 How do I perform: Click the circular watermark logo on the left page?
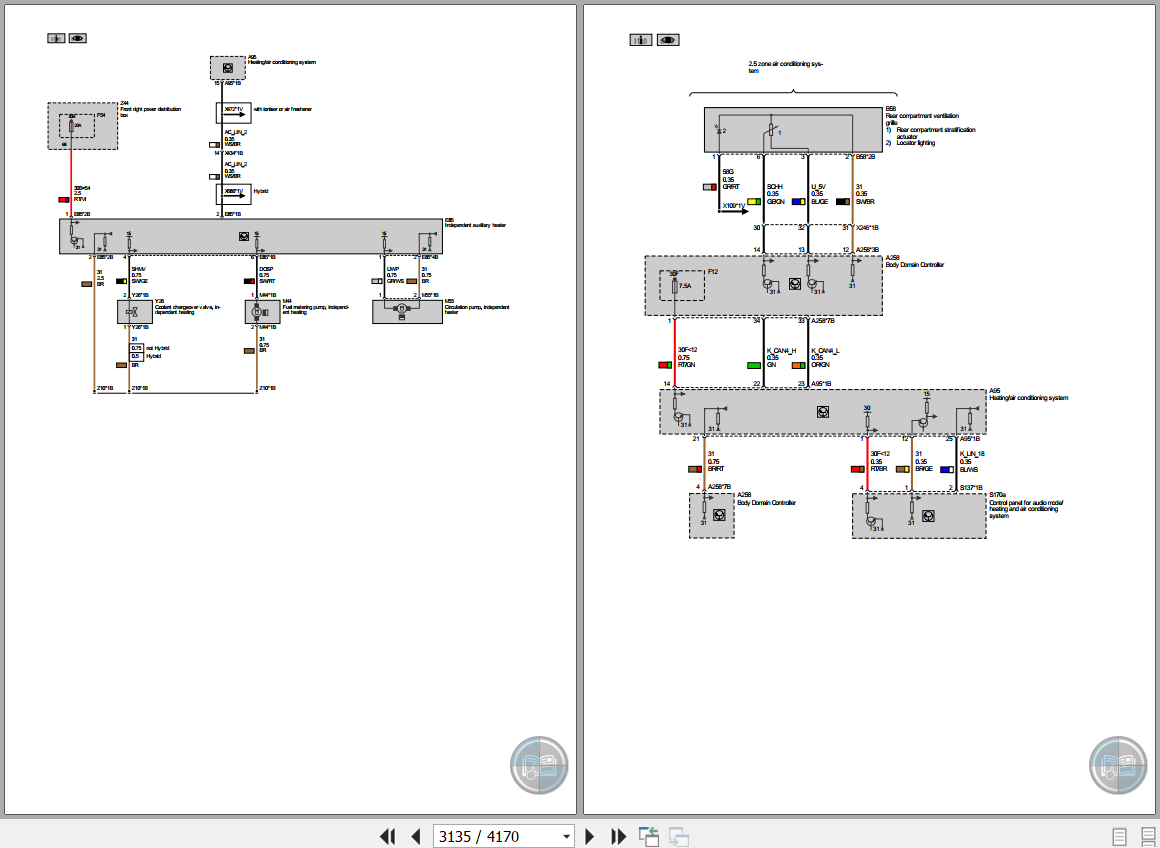point(539,765)
